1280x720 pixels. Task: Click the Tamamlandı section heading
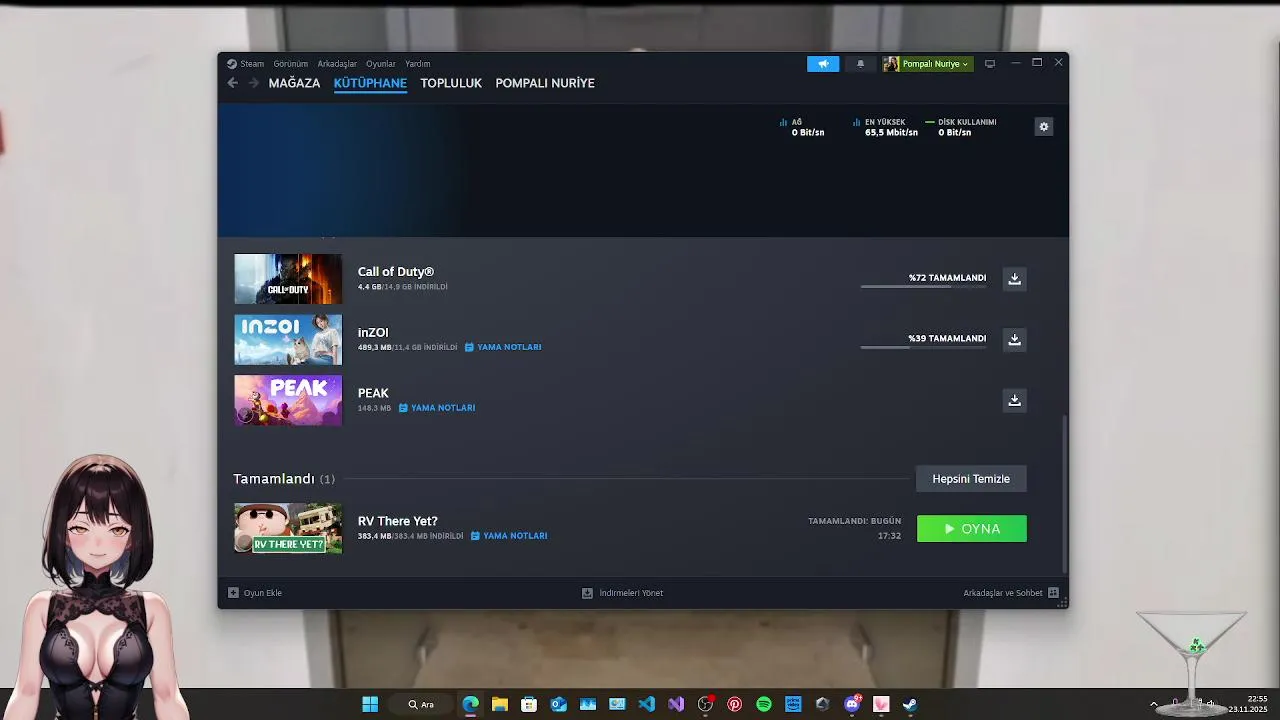click(274, 479)
